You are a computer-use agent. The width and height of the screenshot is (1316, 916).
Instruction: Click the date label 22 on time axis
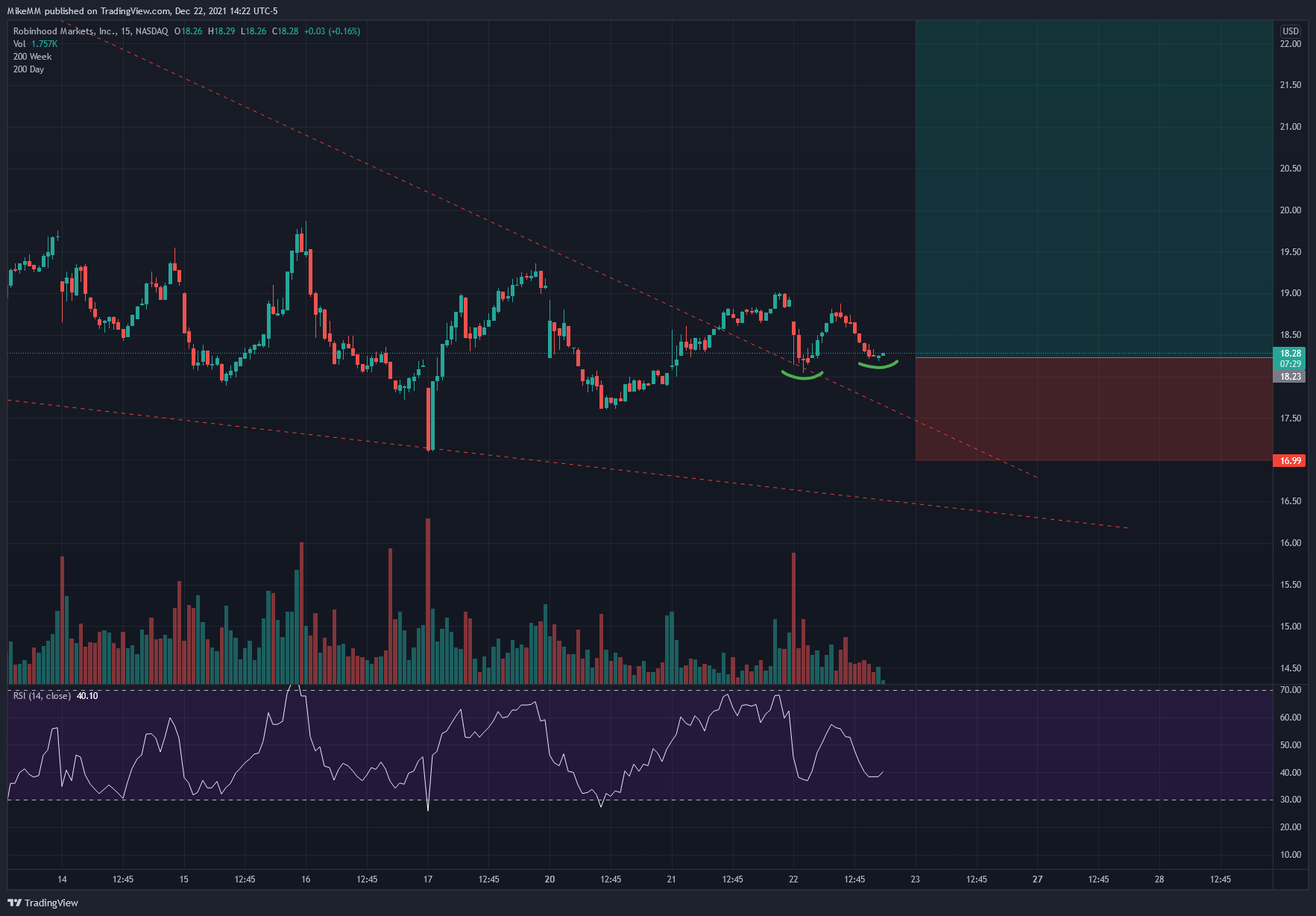pos(793,879)
